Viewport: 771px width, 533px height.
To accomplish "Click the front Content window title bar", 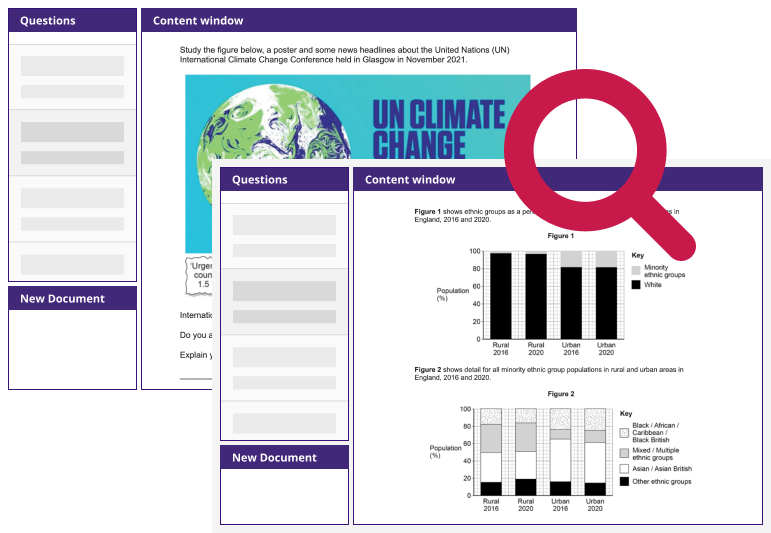I will (560, 180).
